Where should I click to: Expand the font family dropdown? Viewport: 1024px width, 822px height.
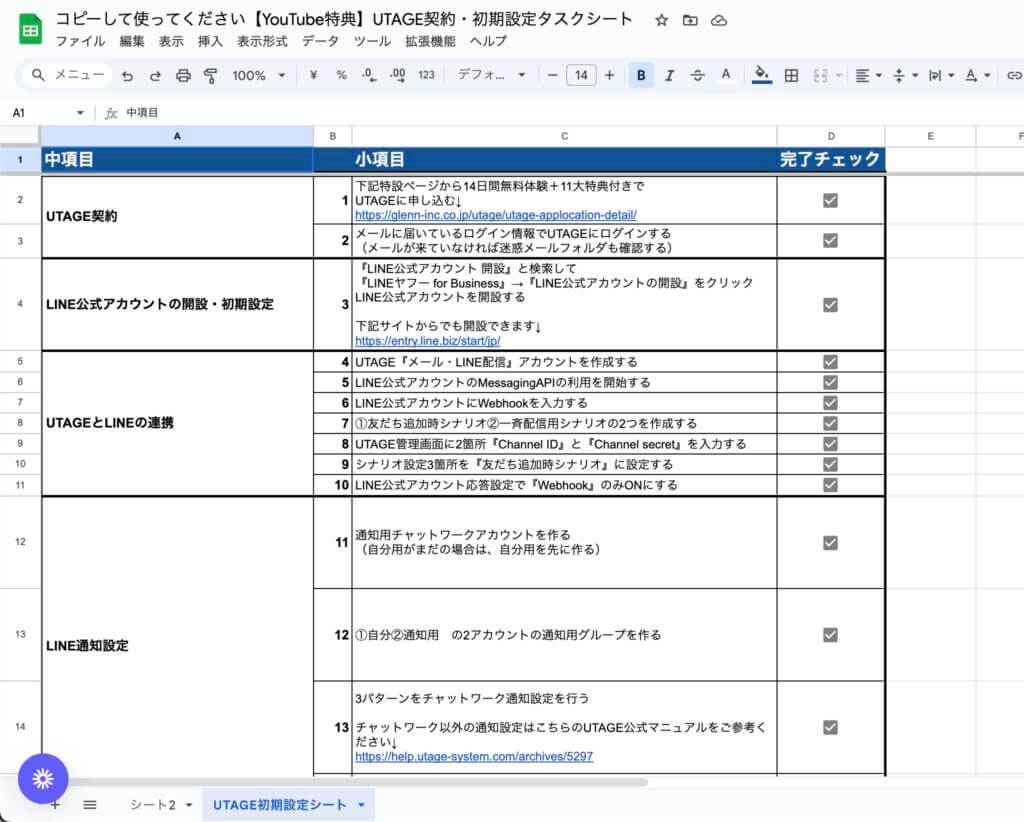492,75
